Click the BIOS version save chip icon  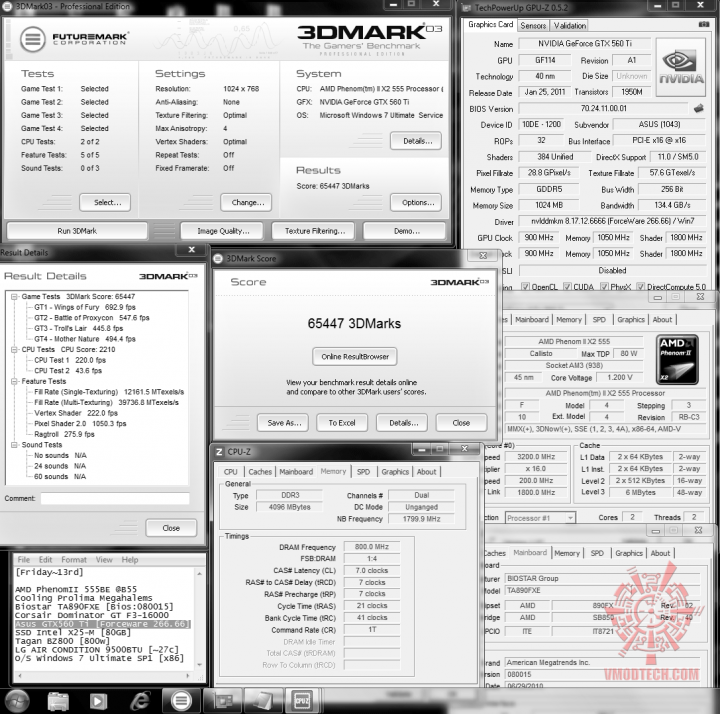point(698,108)
